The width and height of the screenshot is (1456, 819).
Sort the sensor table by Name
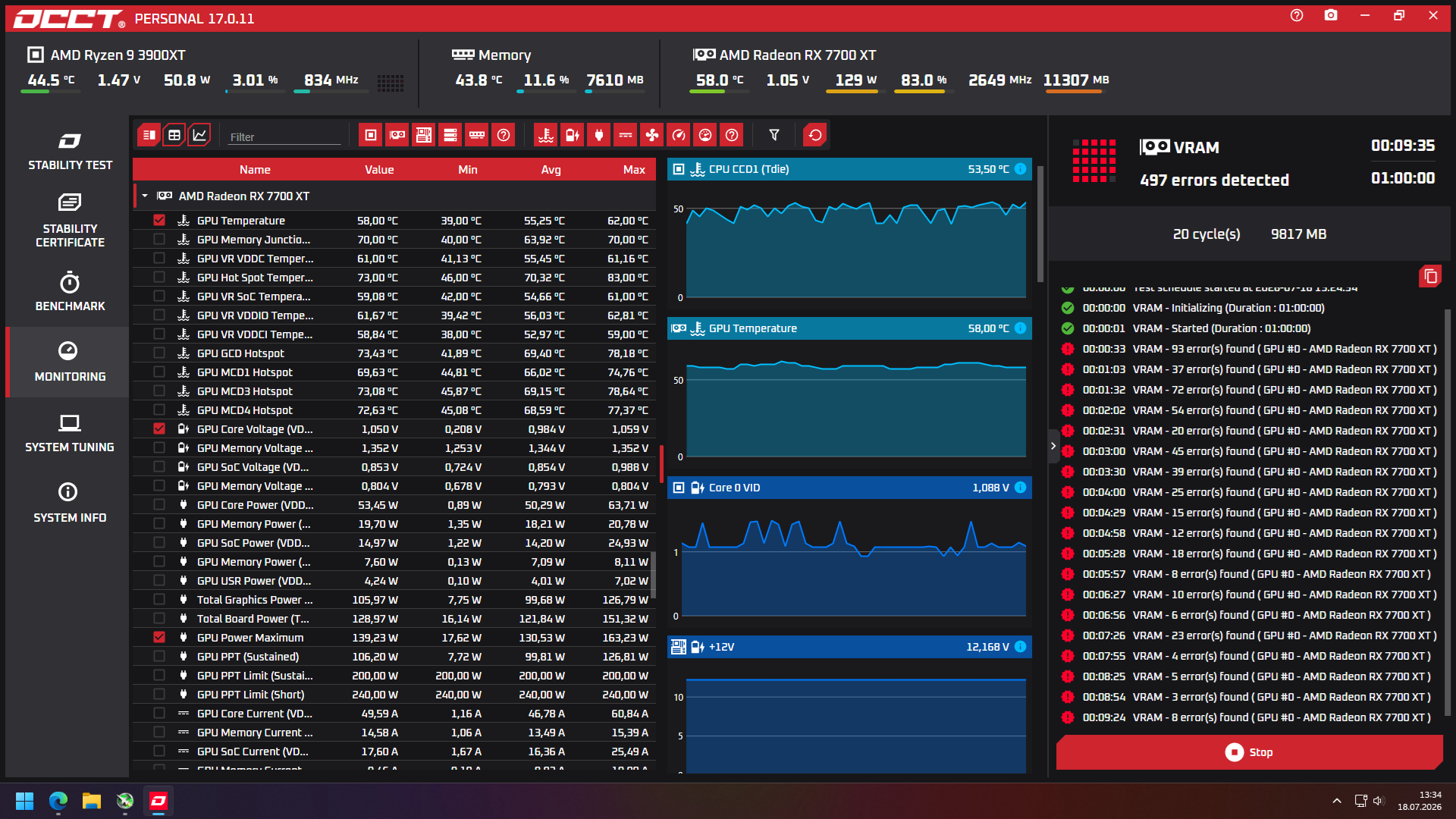255,170
